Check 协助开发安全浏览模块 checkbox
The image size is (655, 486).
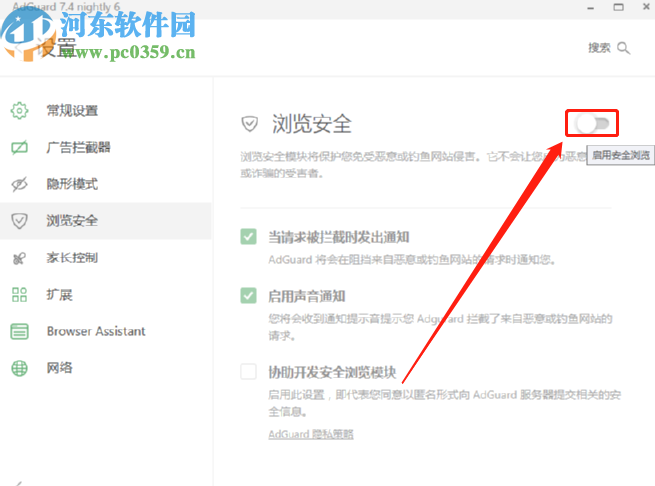click(x=249, y=371)
